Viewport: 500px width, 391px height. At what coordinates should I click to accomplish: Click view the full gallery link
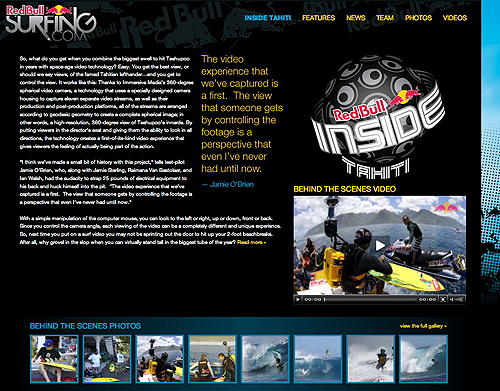423,326
